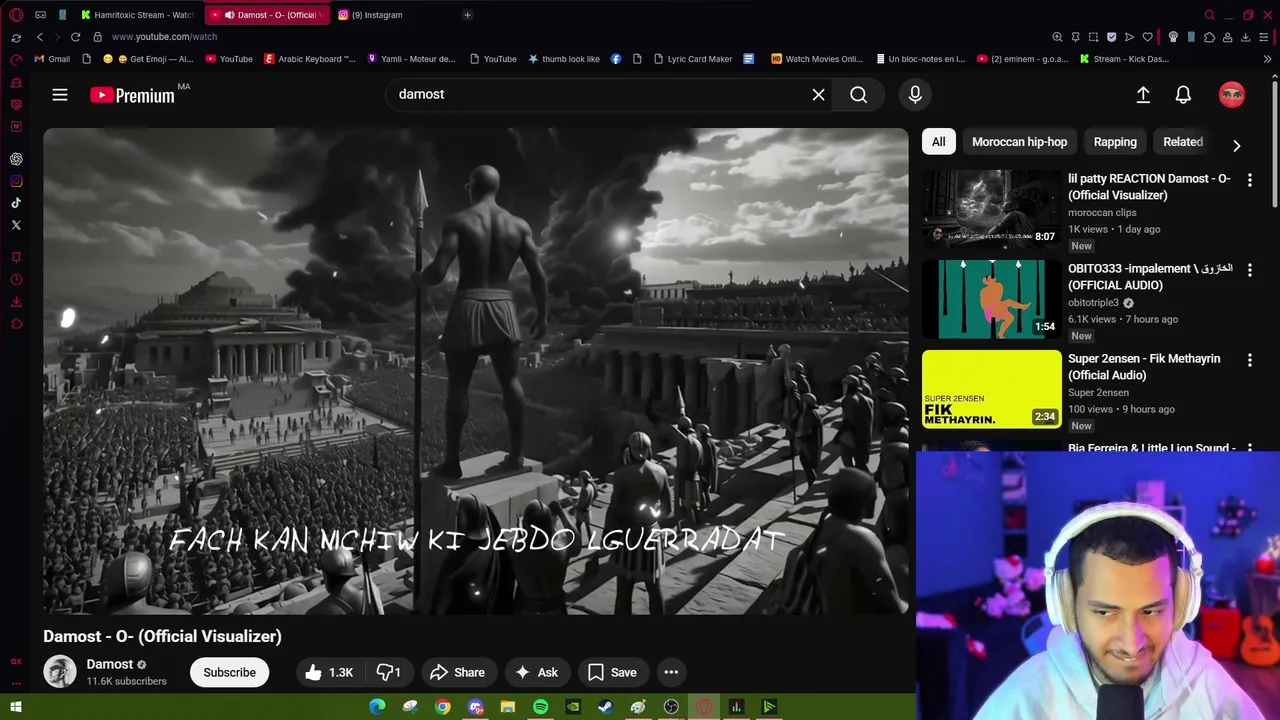The image size is (1280, 720).
Task: Open lil patty REACTION video thumbnail
Action: (991, 209)
